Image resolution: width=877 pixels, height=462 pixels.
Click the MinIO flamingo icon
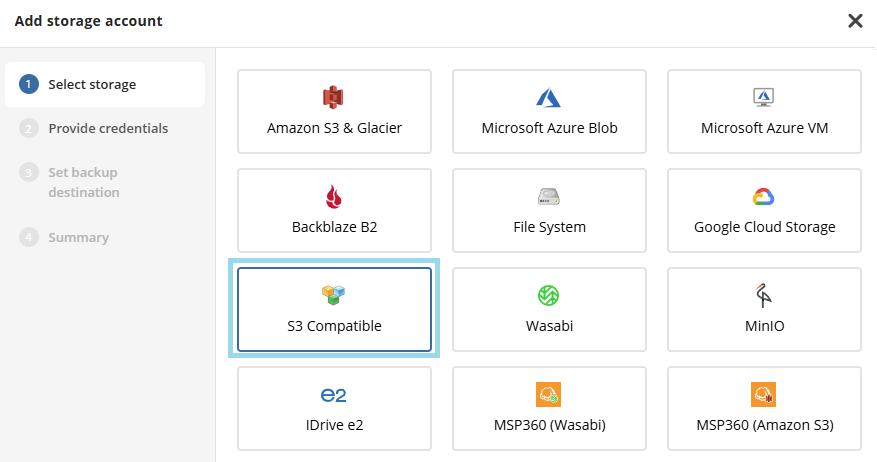coord(764,295)
